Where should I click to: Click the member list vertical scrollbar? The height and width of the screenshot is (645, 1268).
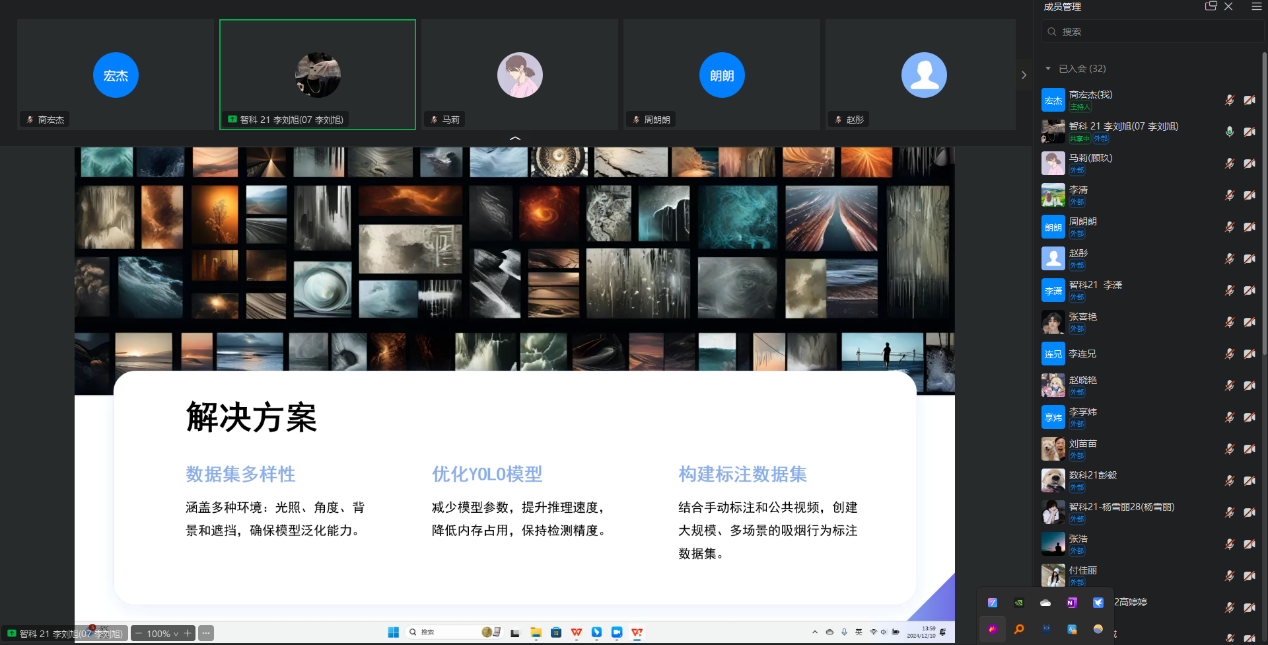coord(1264,200)
